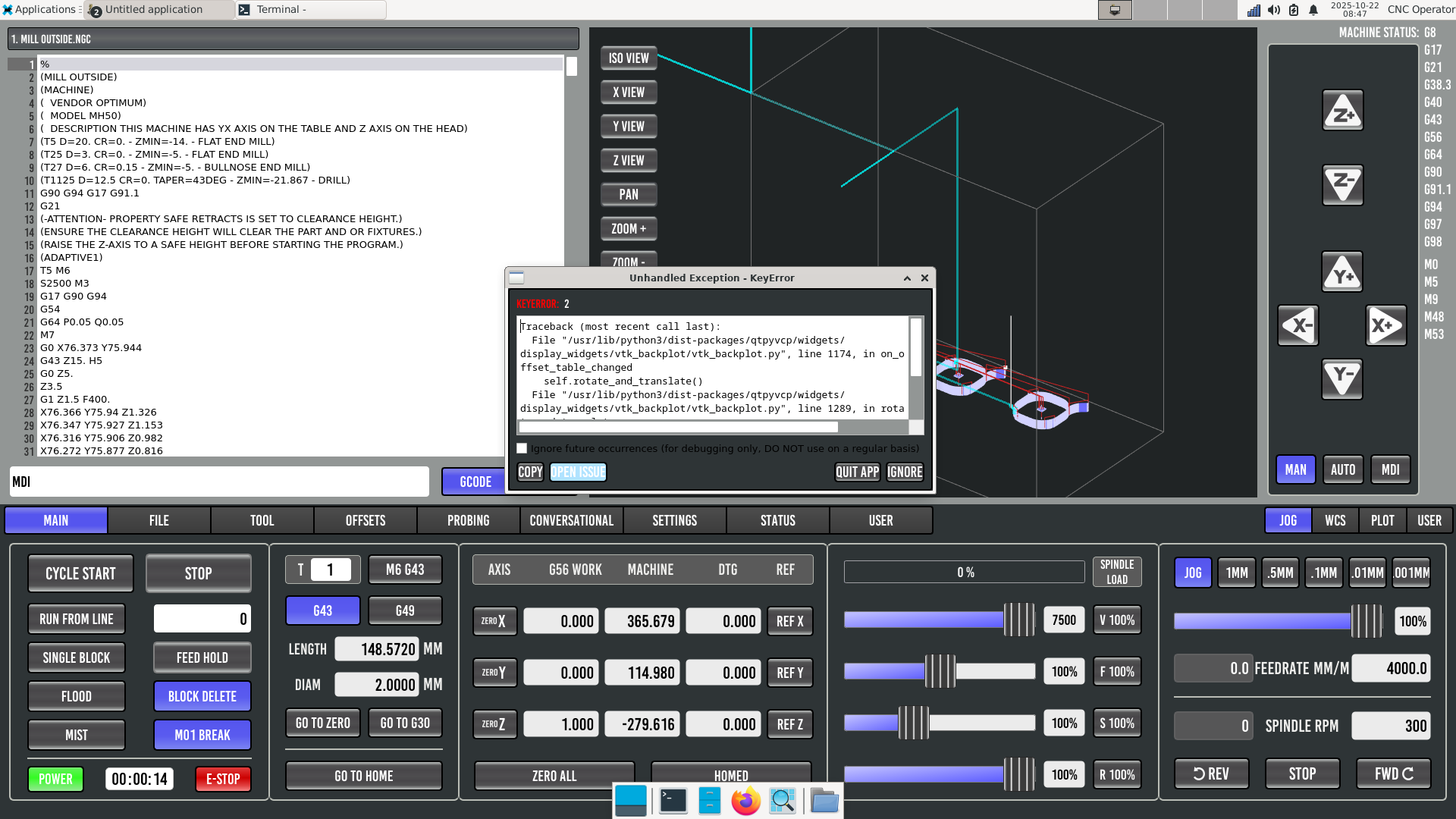Viewport: 1456px width, 819px height.
Task: Click the MDI command input field
Action: (x=220, y=482)
